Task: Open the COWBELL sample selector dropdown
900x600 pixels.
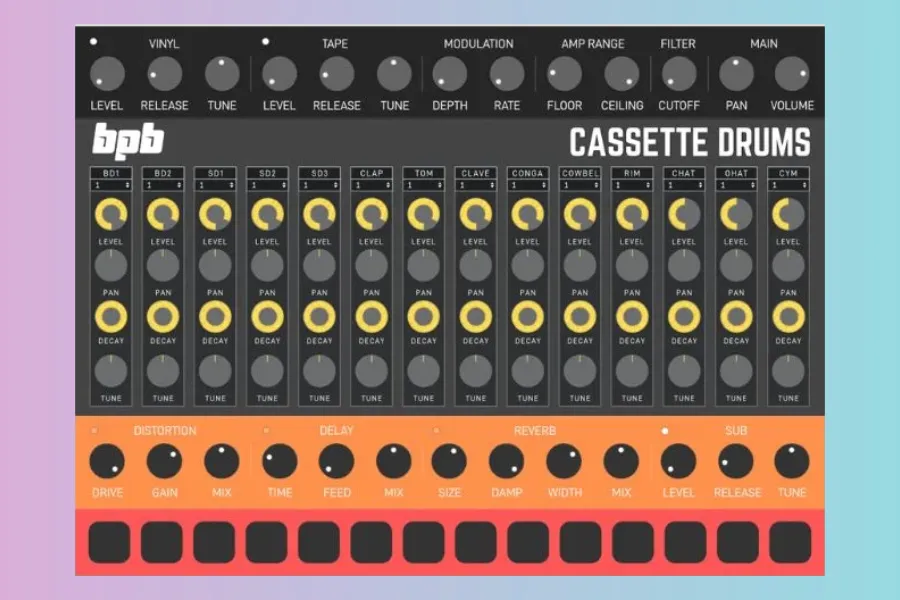Action: pos(580,185)
